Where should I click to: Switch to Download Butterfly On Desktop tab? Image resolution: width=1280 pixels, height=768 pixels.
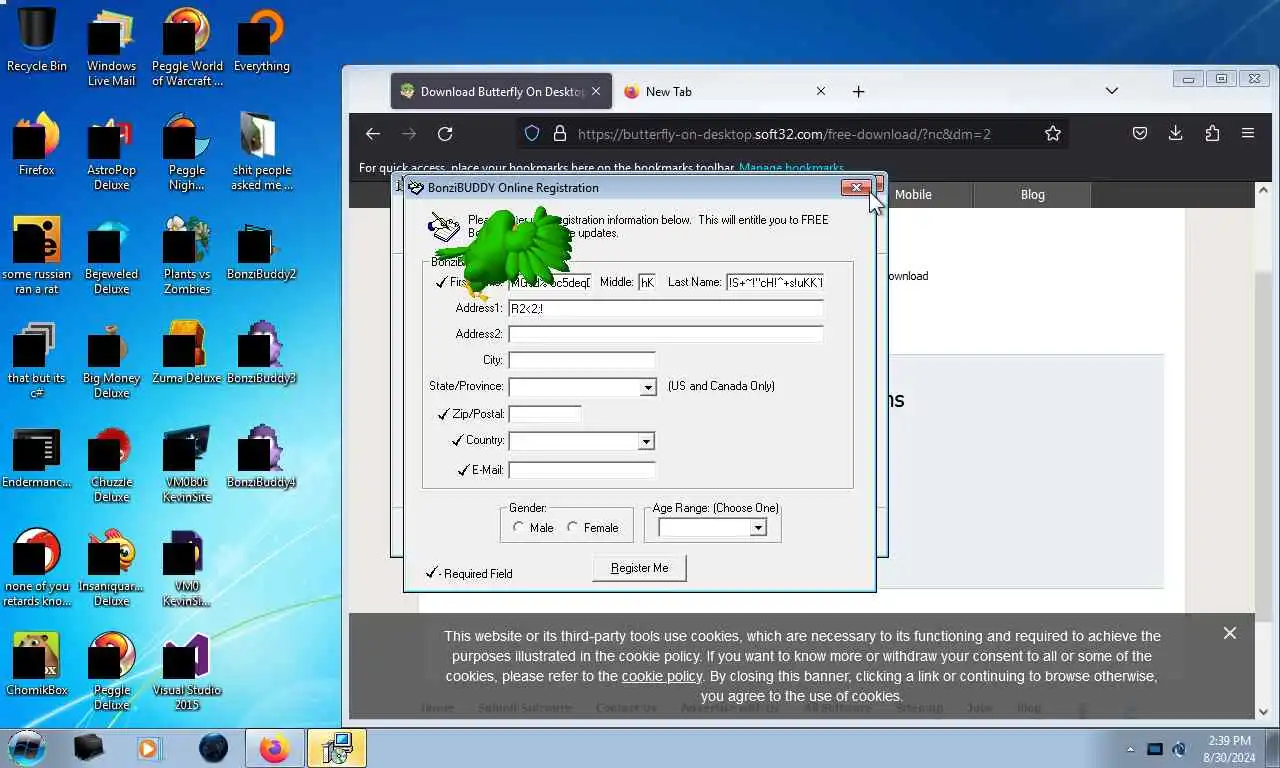point(499,91)
